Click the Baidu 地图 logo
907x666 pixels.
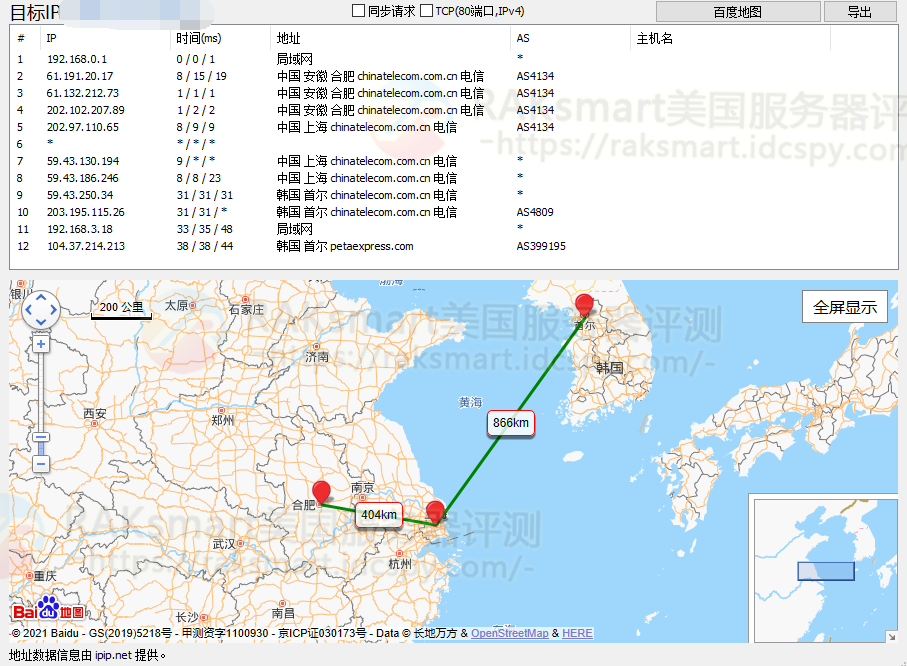[49, 608]
